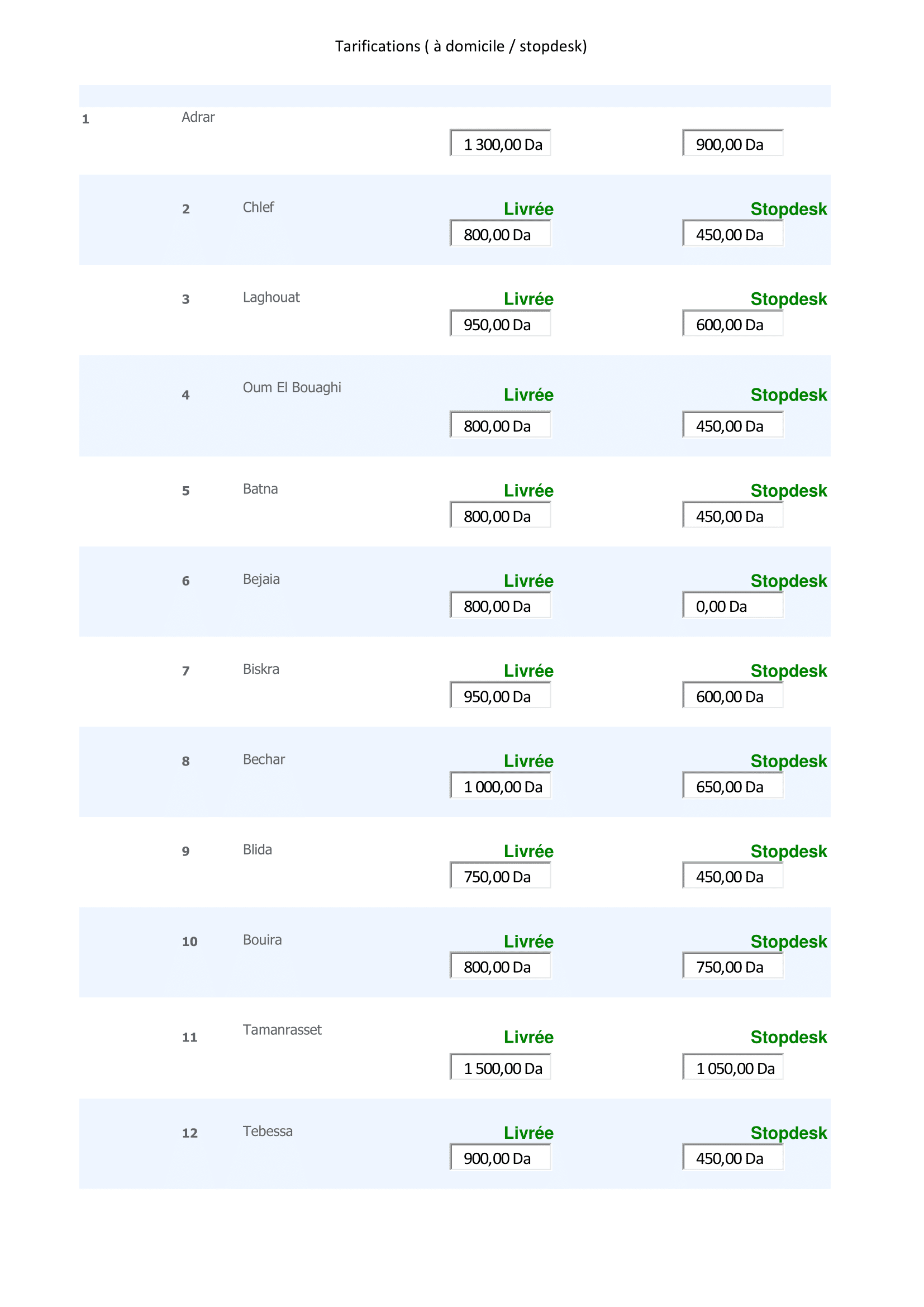Click the Tarifications page title
This screenshot has width=924, height=1307.
click(461, 46)
